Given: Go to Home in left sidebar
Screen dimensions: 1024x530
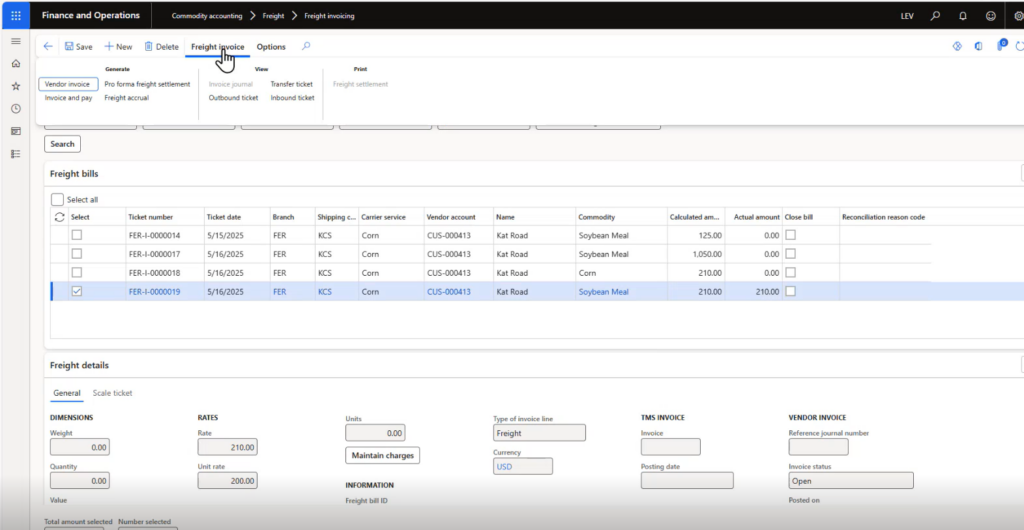Looking at the screenshot, I should (16, 64).
